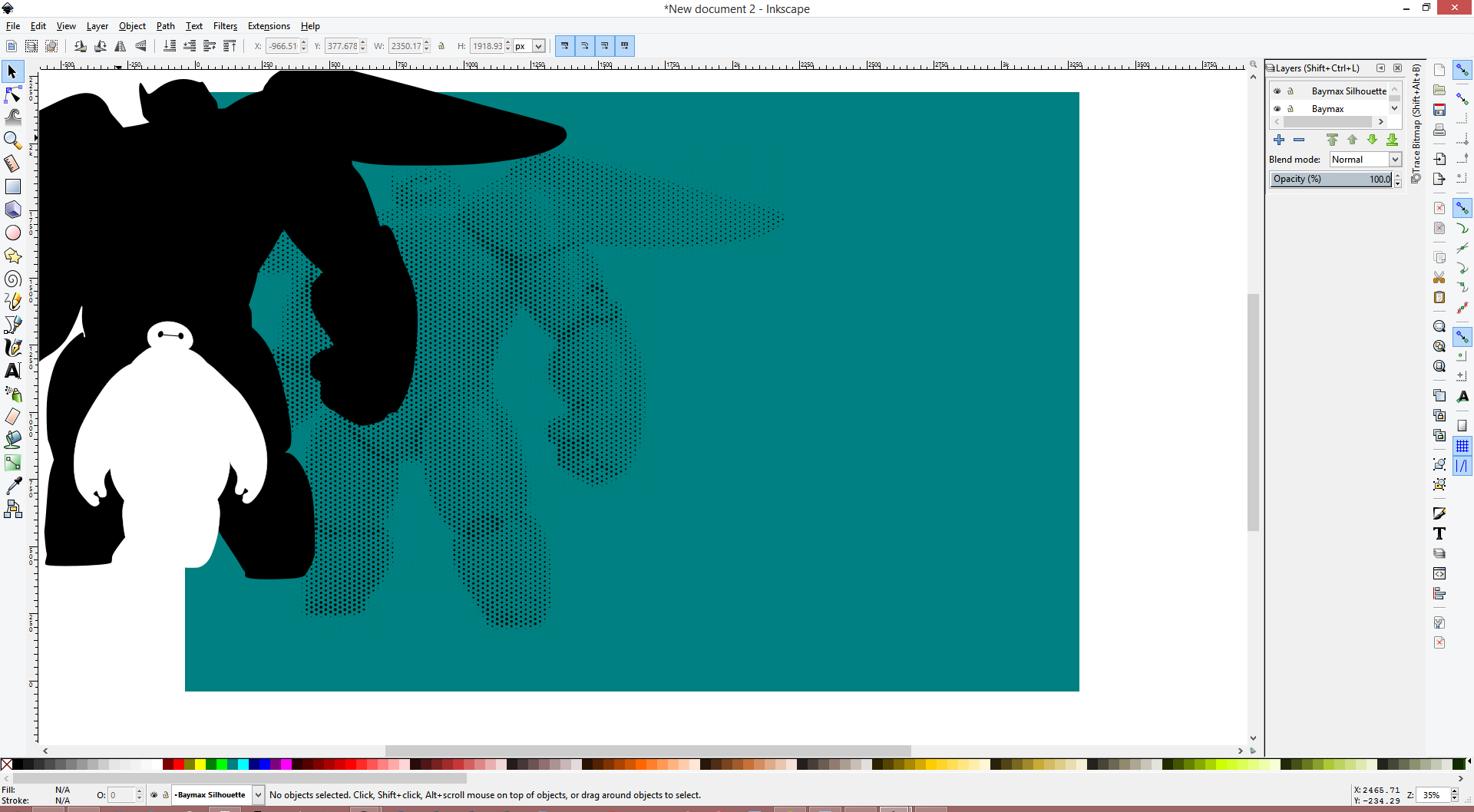Raise selection to top icon
The width and height of the screenshot is (1474, 812).
[x=230, y=46]
